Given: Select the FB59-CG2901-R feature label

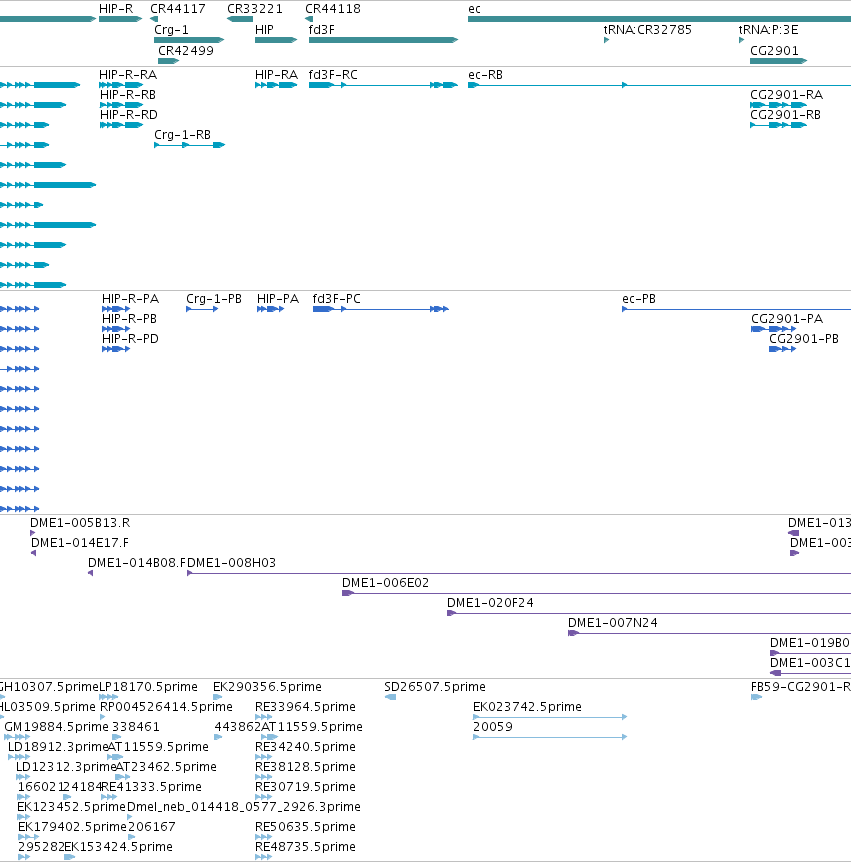Looking at the screenshot, I should (x=800, y=687).
